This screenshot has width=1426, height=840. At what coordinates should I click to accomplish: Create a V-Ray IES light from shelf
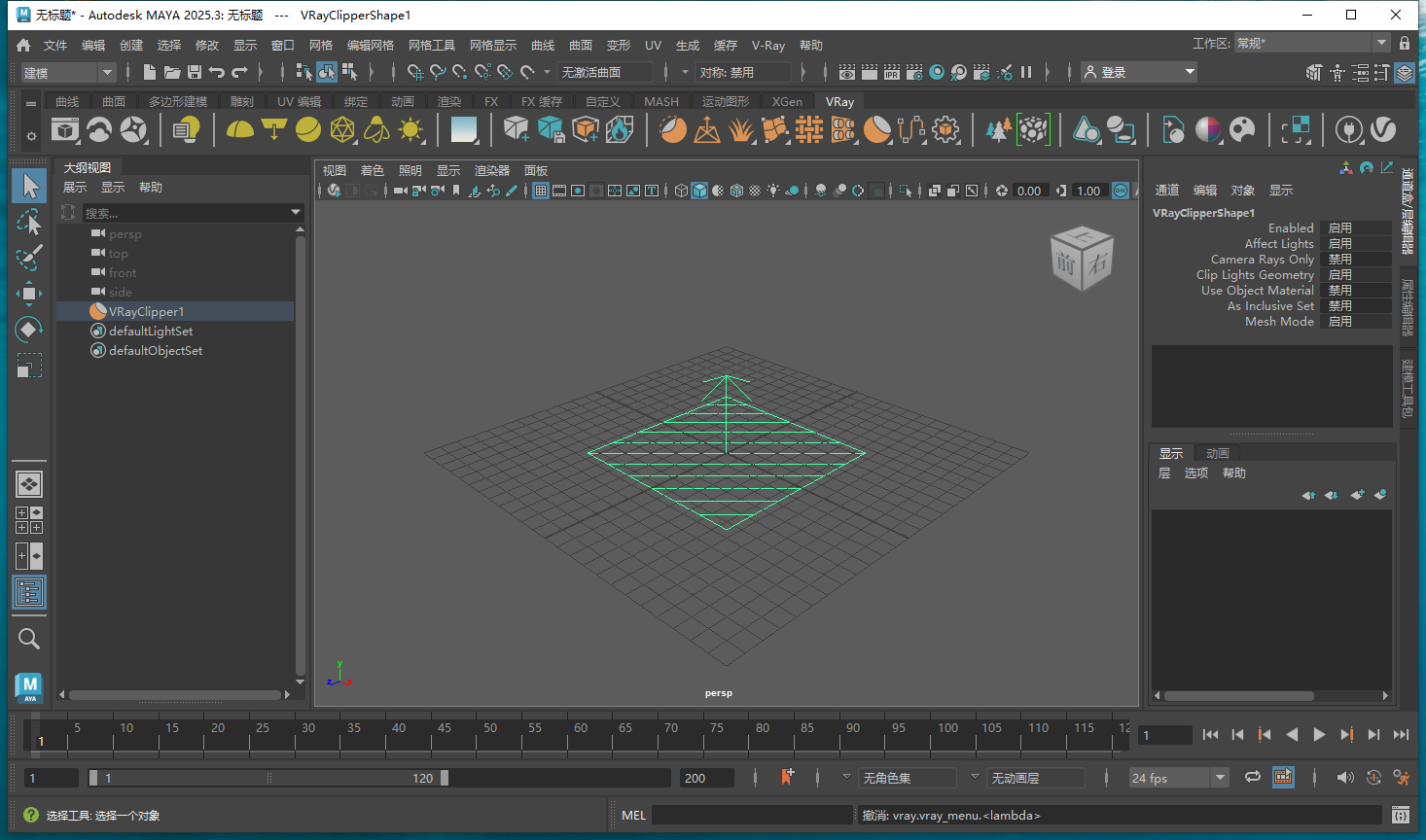tap(376, 129)
